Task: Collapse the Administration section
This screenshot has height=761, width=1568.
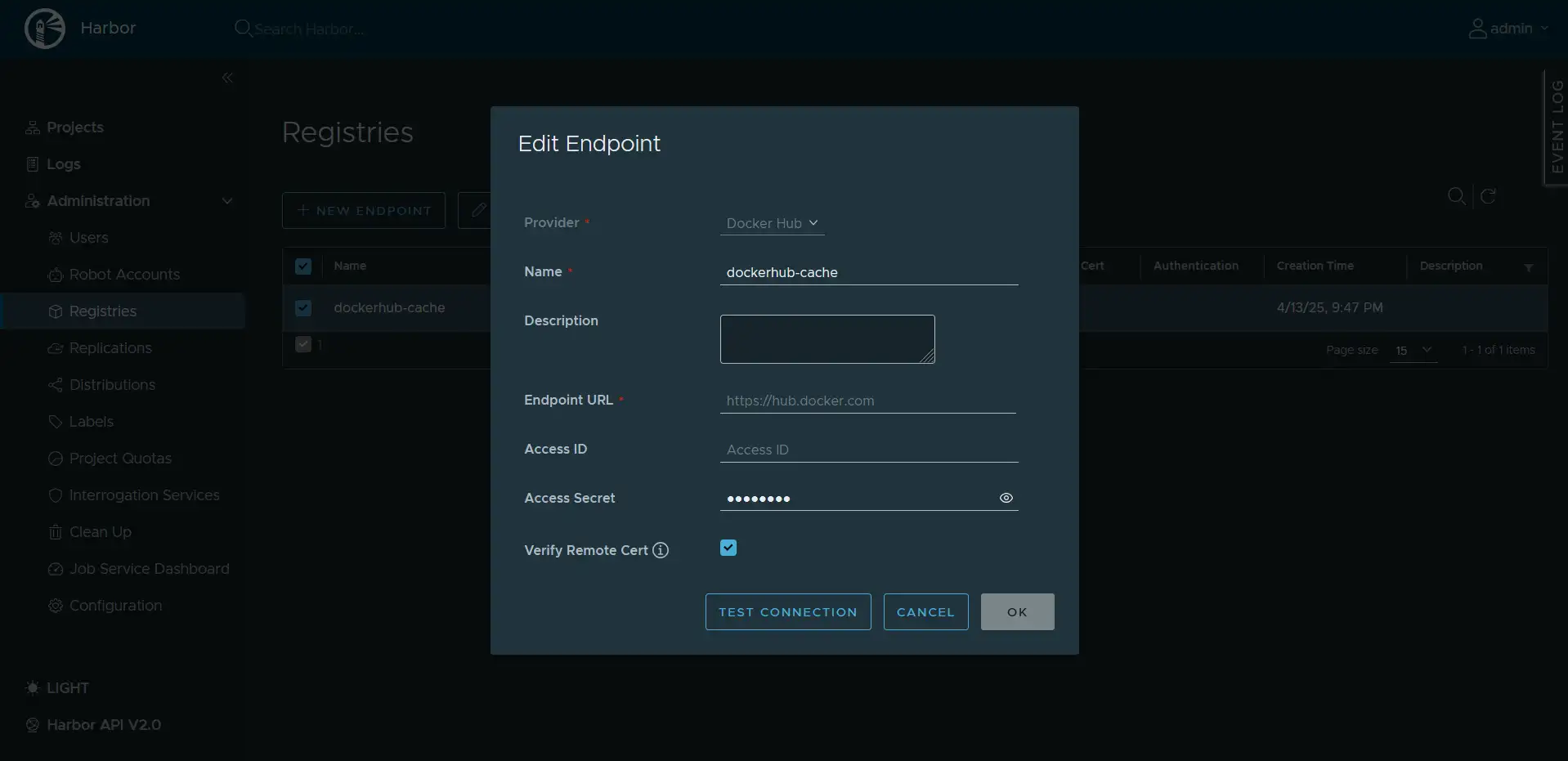Action: [226, 201]
